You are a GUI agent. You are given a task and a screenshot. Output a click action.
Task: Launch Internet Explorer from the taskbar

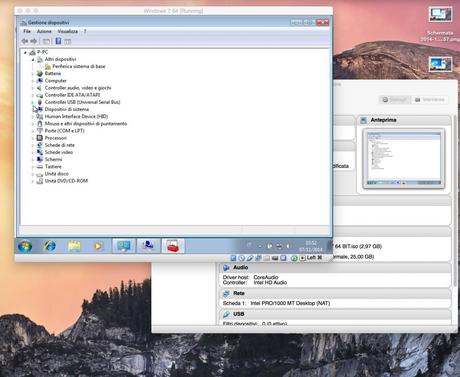(x=50, y=246)
